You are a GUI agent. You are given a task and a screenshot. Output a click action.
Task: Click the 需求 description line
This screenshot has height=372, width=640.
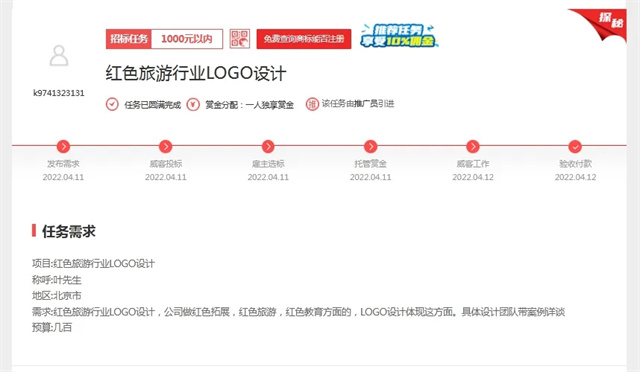point(298,312)
